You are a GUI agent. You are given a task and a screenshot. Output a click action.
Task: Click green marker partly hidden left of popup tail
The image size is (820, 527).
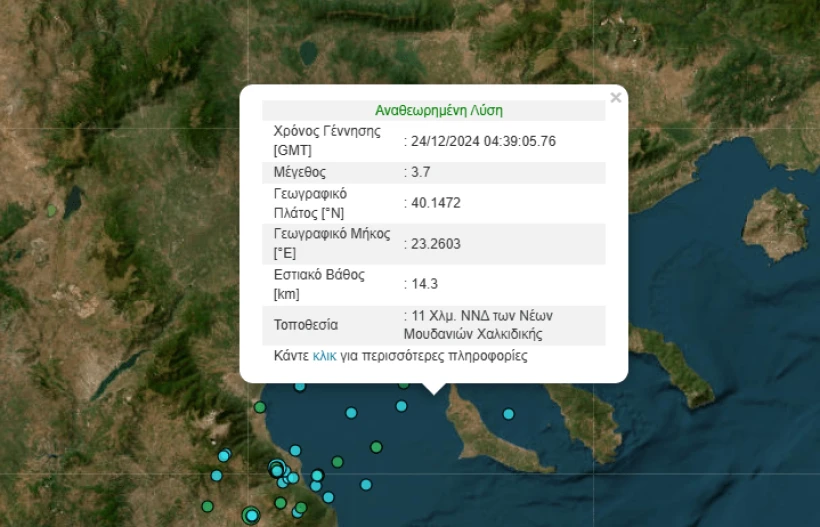(x=404, y=383)
